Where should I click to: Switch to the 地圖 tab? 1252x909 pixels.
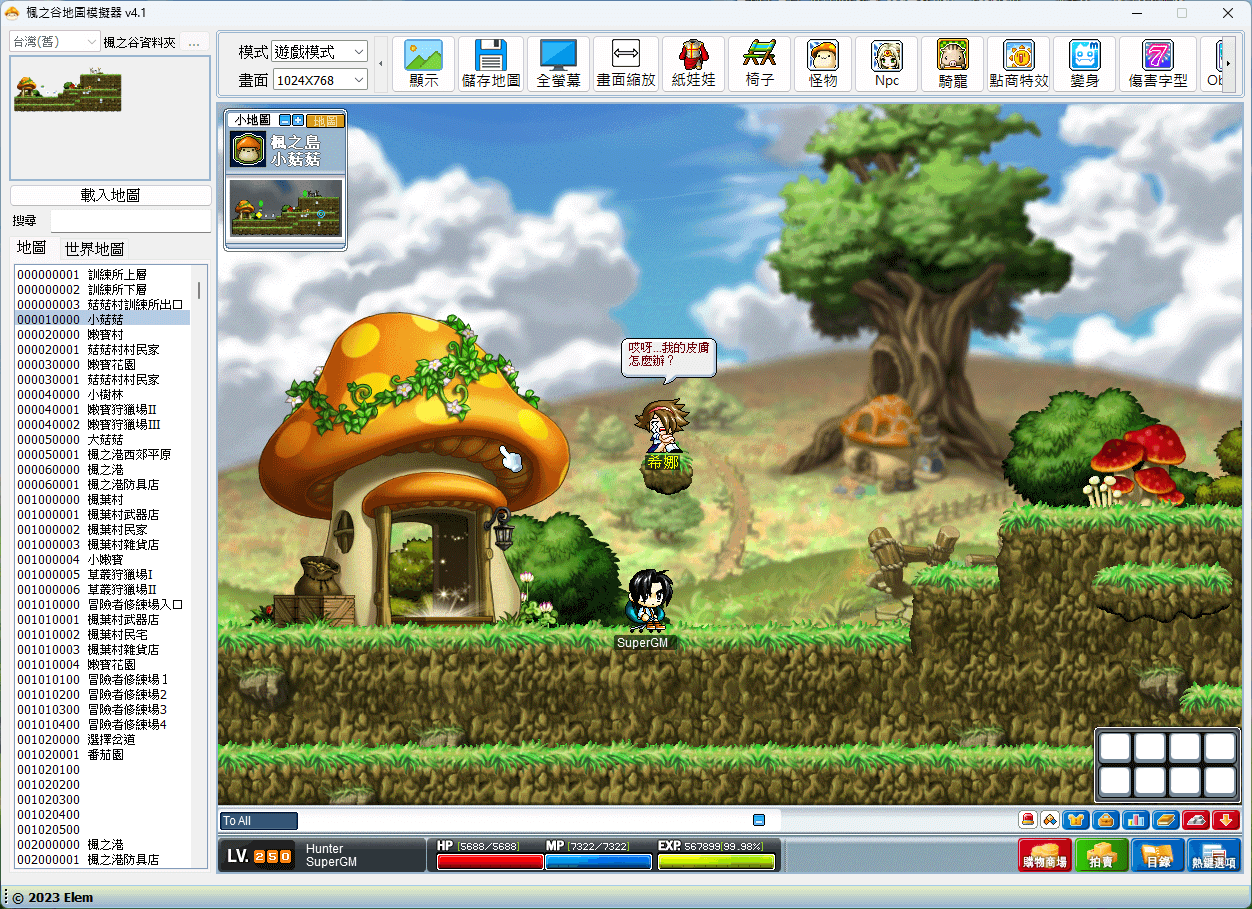(33, 248)
